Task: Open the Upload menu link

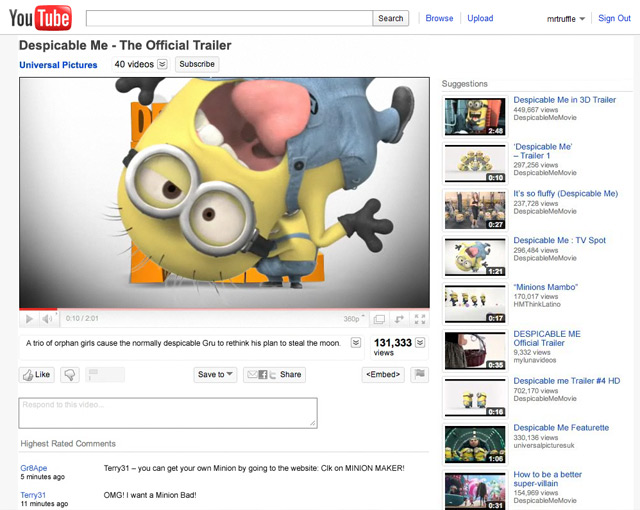Action: 480,18
